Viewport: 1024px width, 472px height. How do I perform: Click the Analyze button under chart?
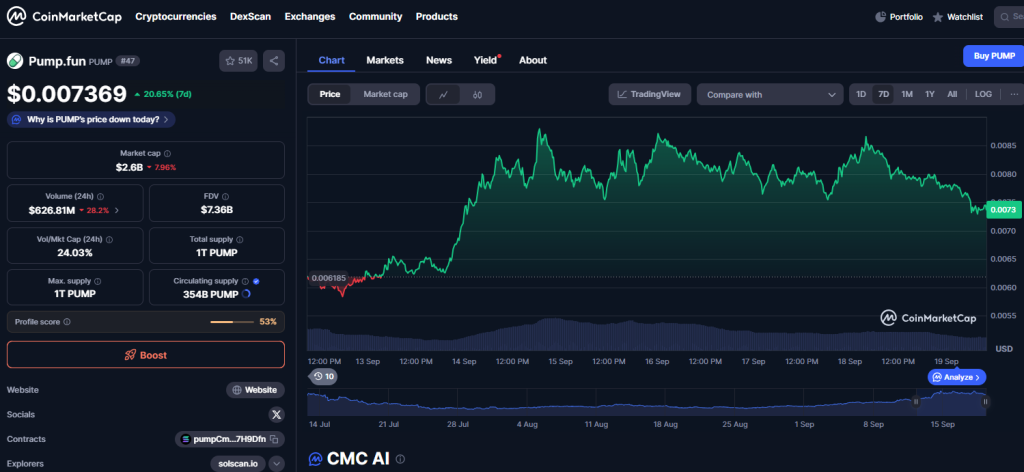(x=957, y=377)
